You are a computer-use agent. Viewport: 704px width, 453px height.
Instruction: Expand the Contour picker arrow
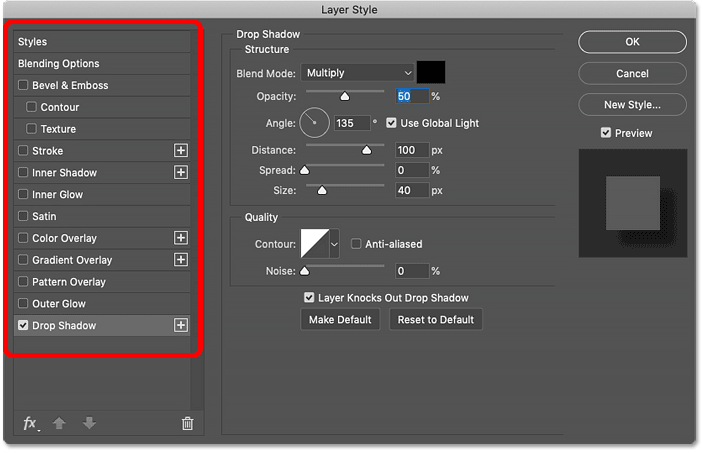click(334, 244)
